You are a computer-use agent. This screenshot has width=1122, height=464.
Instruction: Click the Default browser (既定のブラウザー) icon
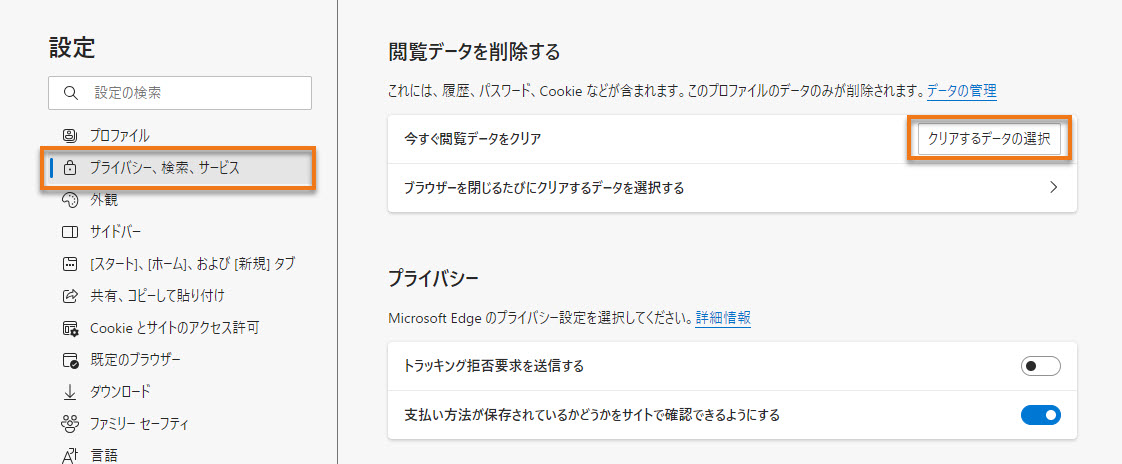tap(69, 360)
